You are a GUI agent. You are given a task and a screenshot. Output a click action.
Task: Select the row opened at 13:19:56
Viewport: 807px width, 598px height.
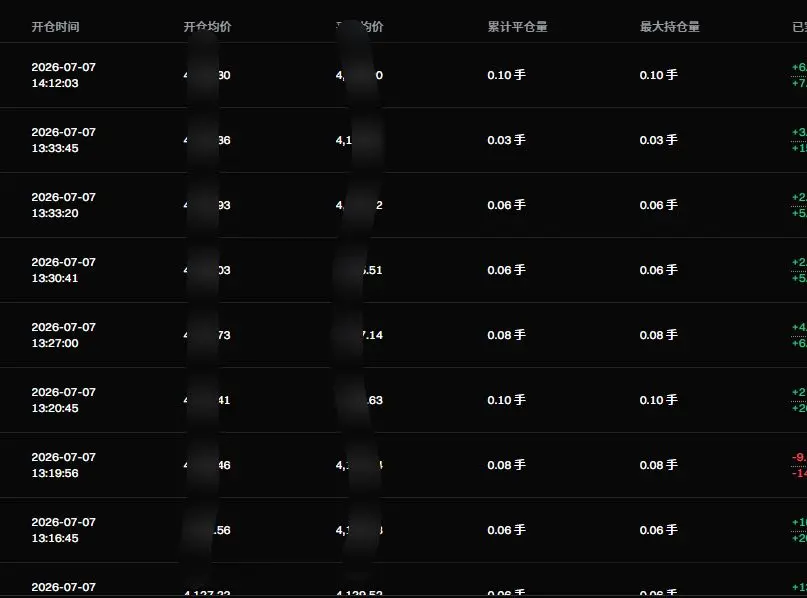click(x=404, y=465)
